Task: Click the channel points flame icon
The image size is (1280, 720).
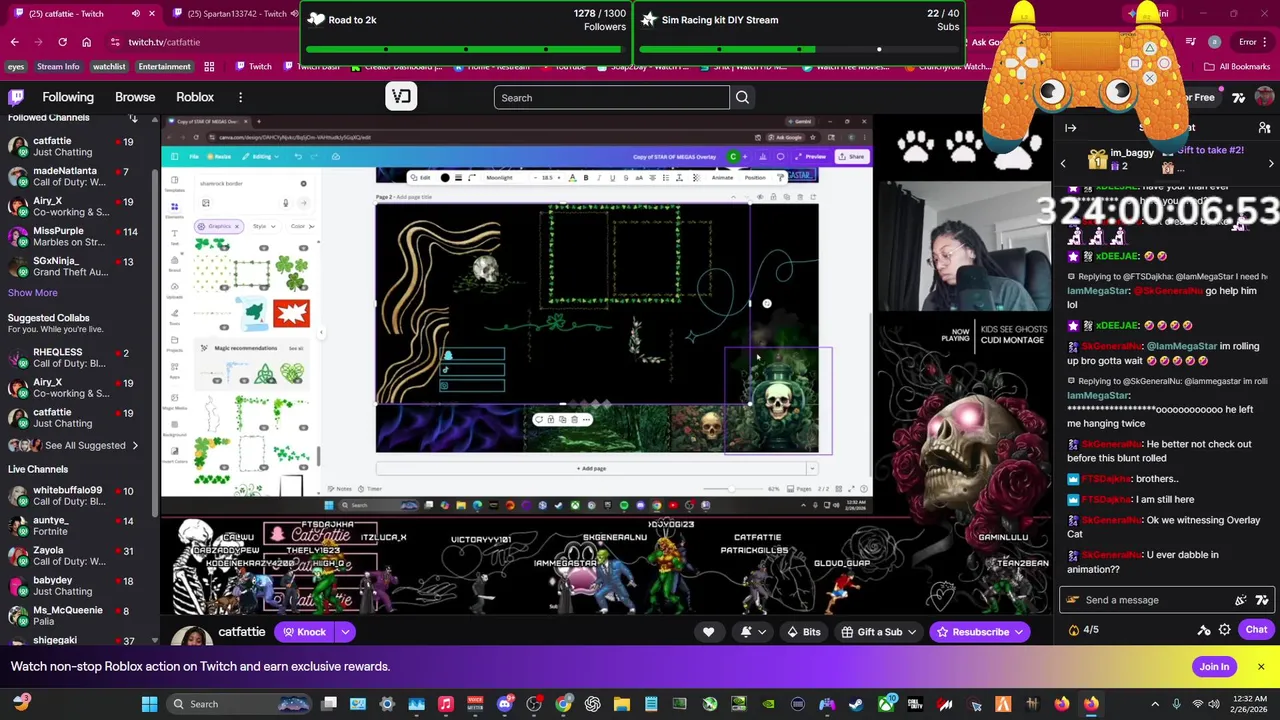Action: pos(1074,630)
